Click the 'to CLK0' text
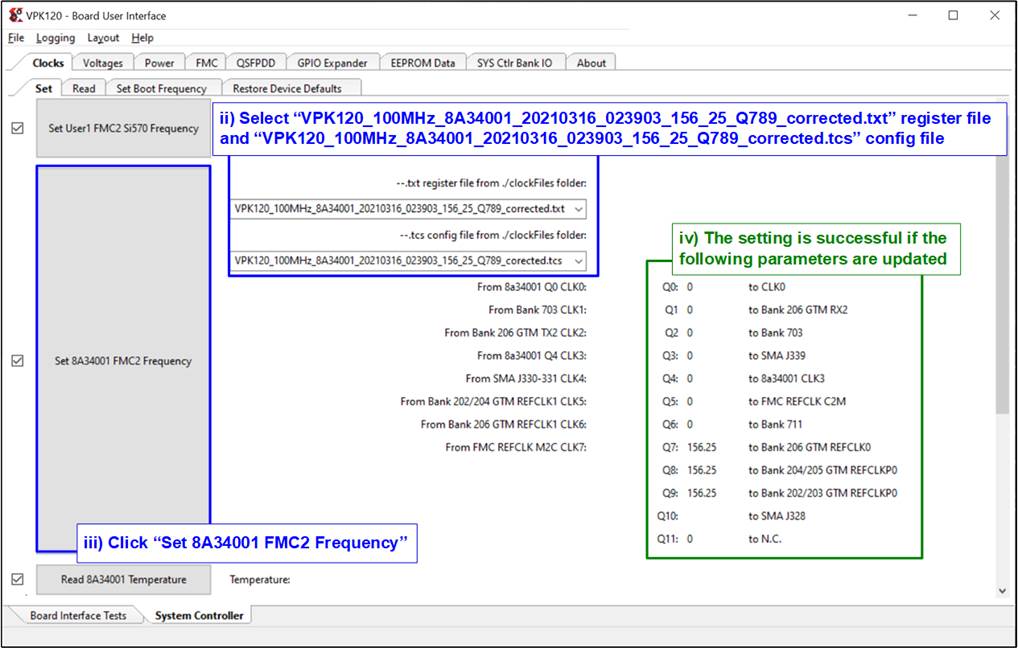This screenshot has width=1018, height=648. pyautogui.click(x=767, y=287)
